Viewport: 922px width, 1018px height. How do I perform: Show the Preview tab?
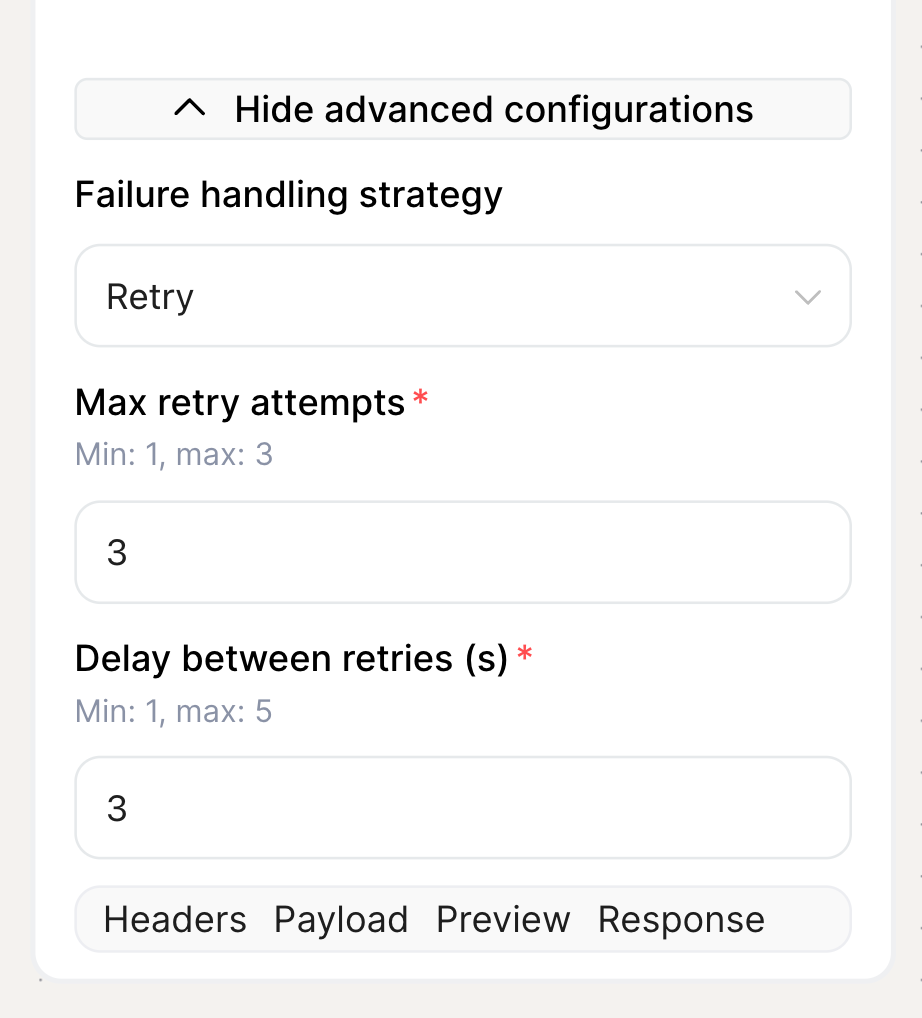pos(503,919)
